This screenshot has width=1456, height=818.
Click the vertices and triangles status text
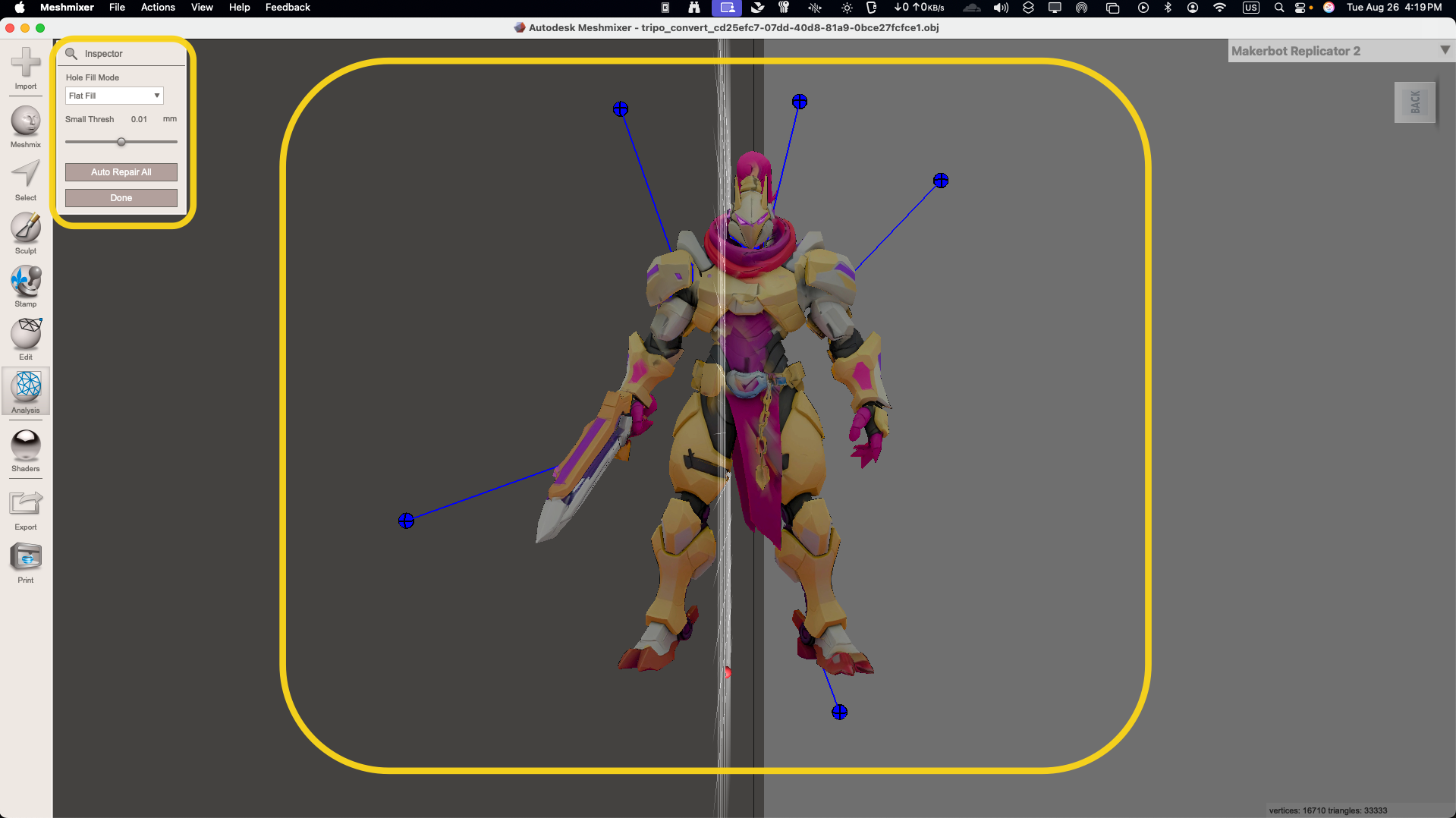click(x=1328, y=810)
